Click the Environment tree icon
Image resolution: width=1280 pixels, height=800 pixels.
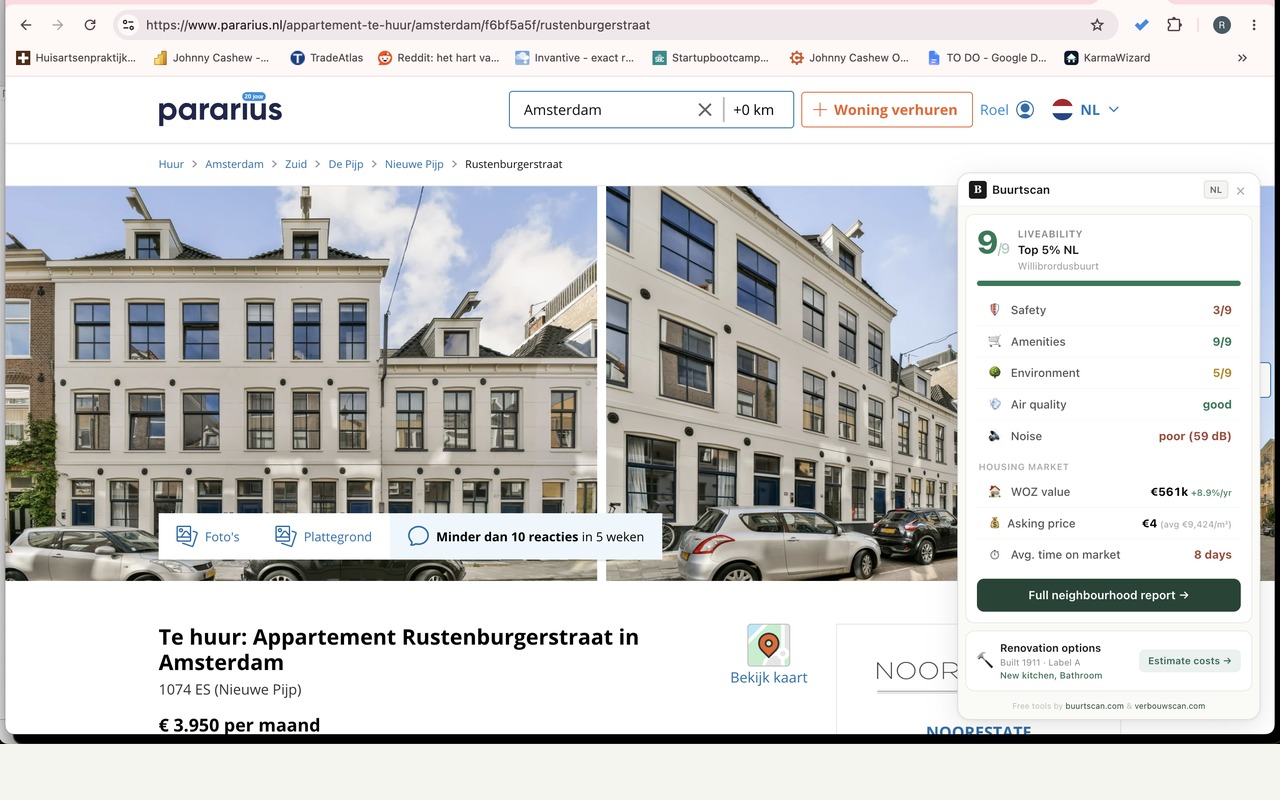point(994,373)
